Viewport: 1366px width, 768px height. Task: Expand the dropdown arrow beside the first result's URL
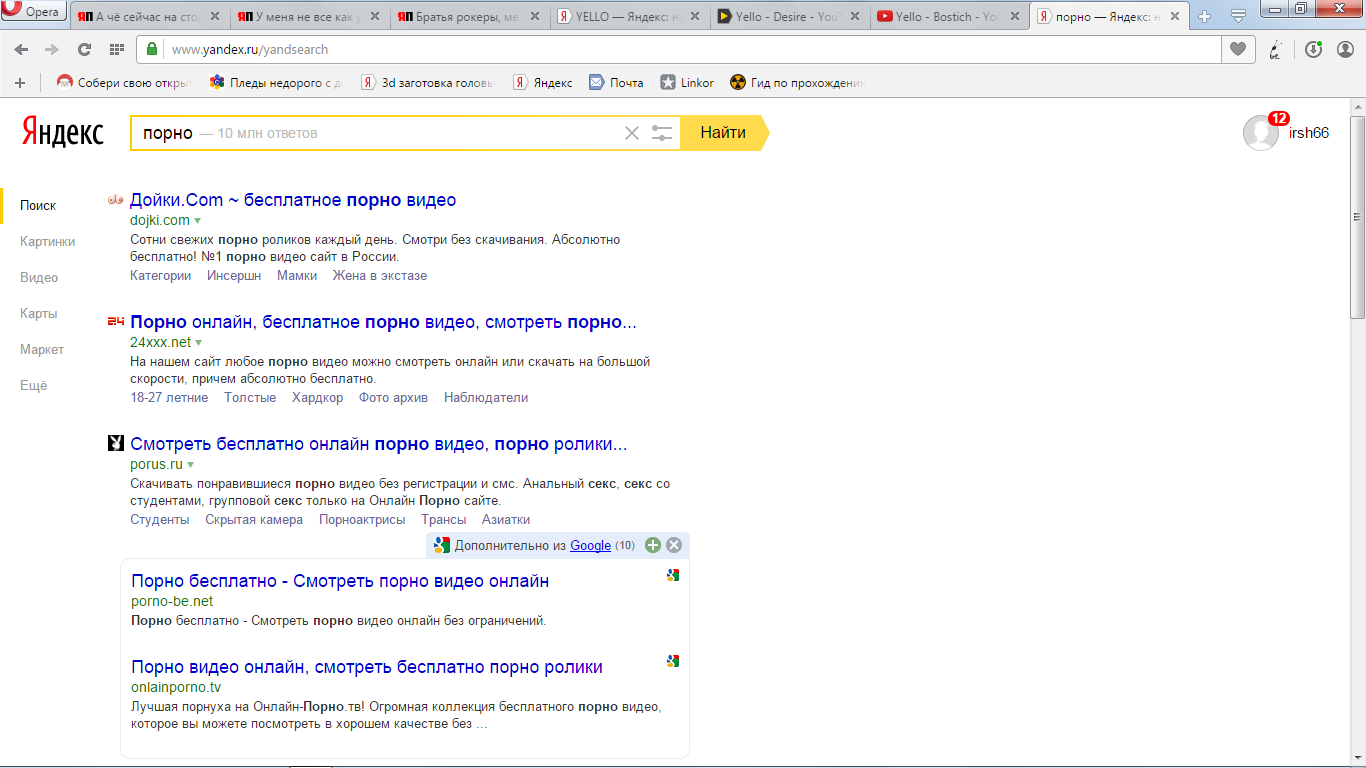(198, 220)
